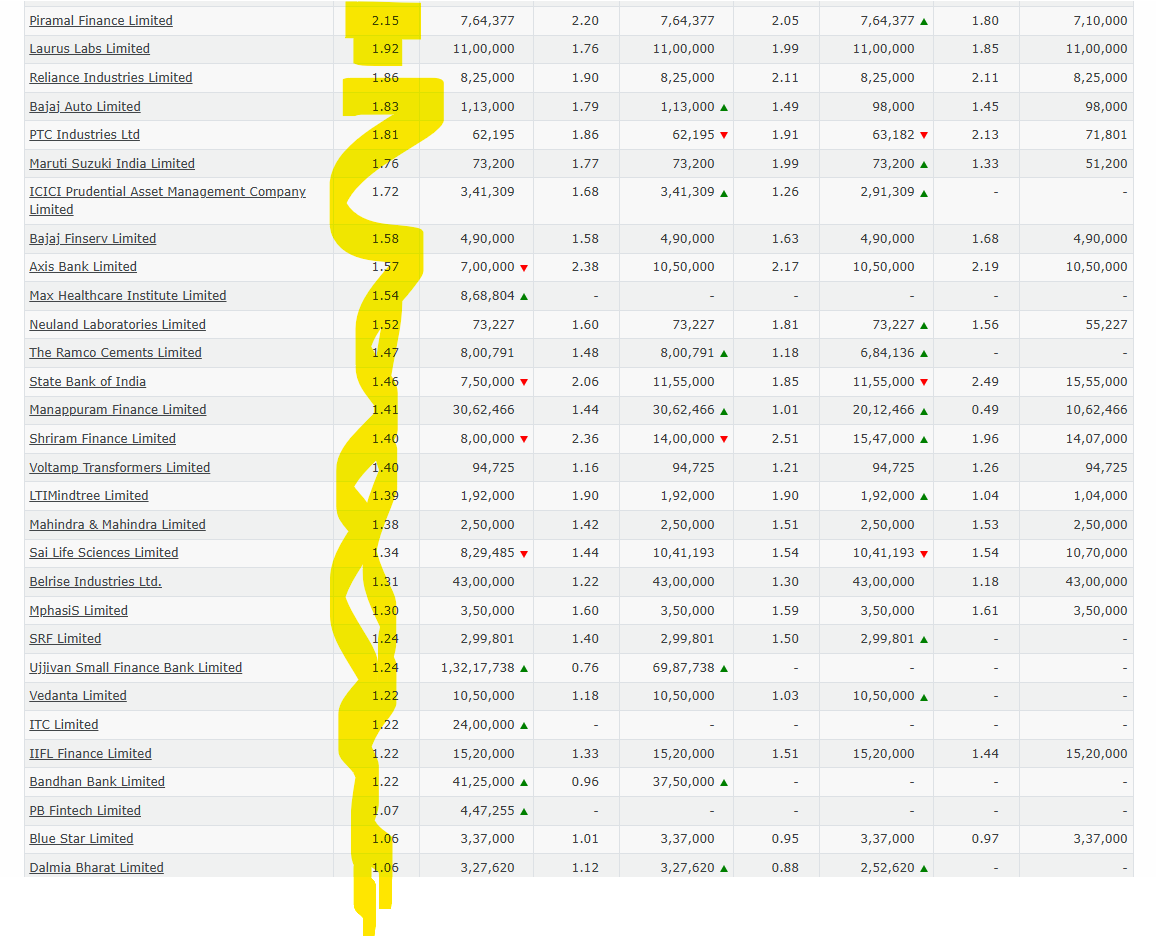Click green up arrow beside 8,00,791
The height and width of the screenshot is (936, 1156).
[x=724, y=354]
